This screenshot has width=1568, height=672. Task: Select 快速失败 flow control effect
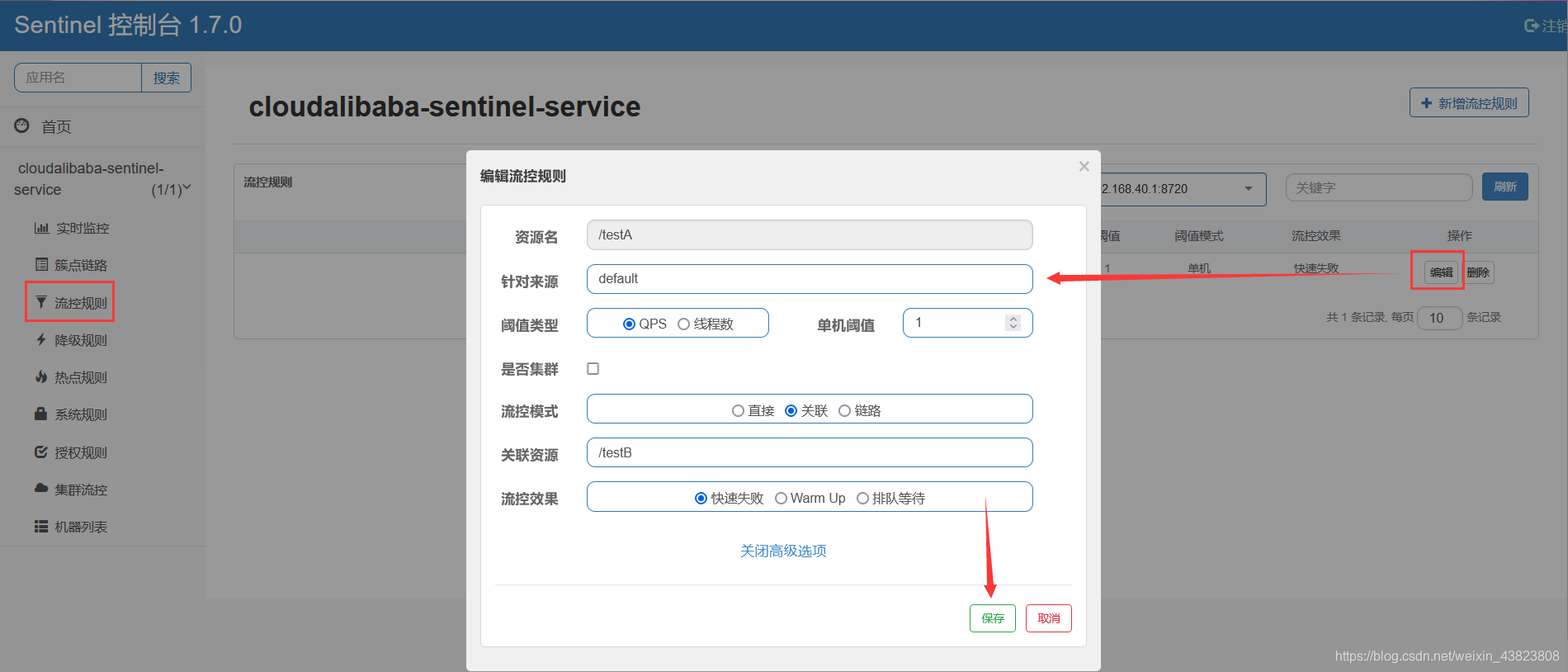click(x=701, y=498)
